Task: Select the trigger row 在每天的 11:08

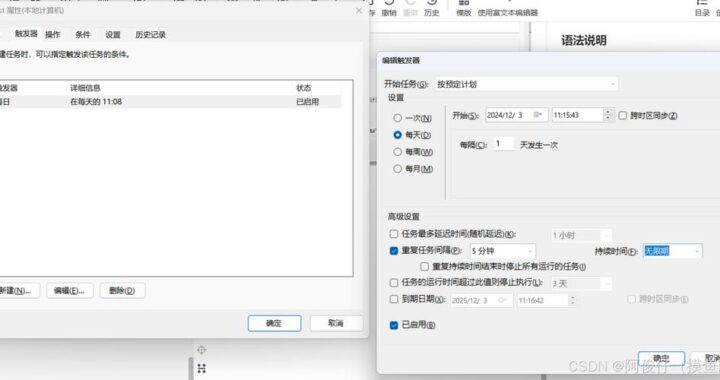Action: click(x=170, y=102)
